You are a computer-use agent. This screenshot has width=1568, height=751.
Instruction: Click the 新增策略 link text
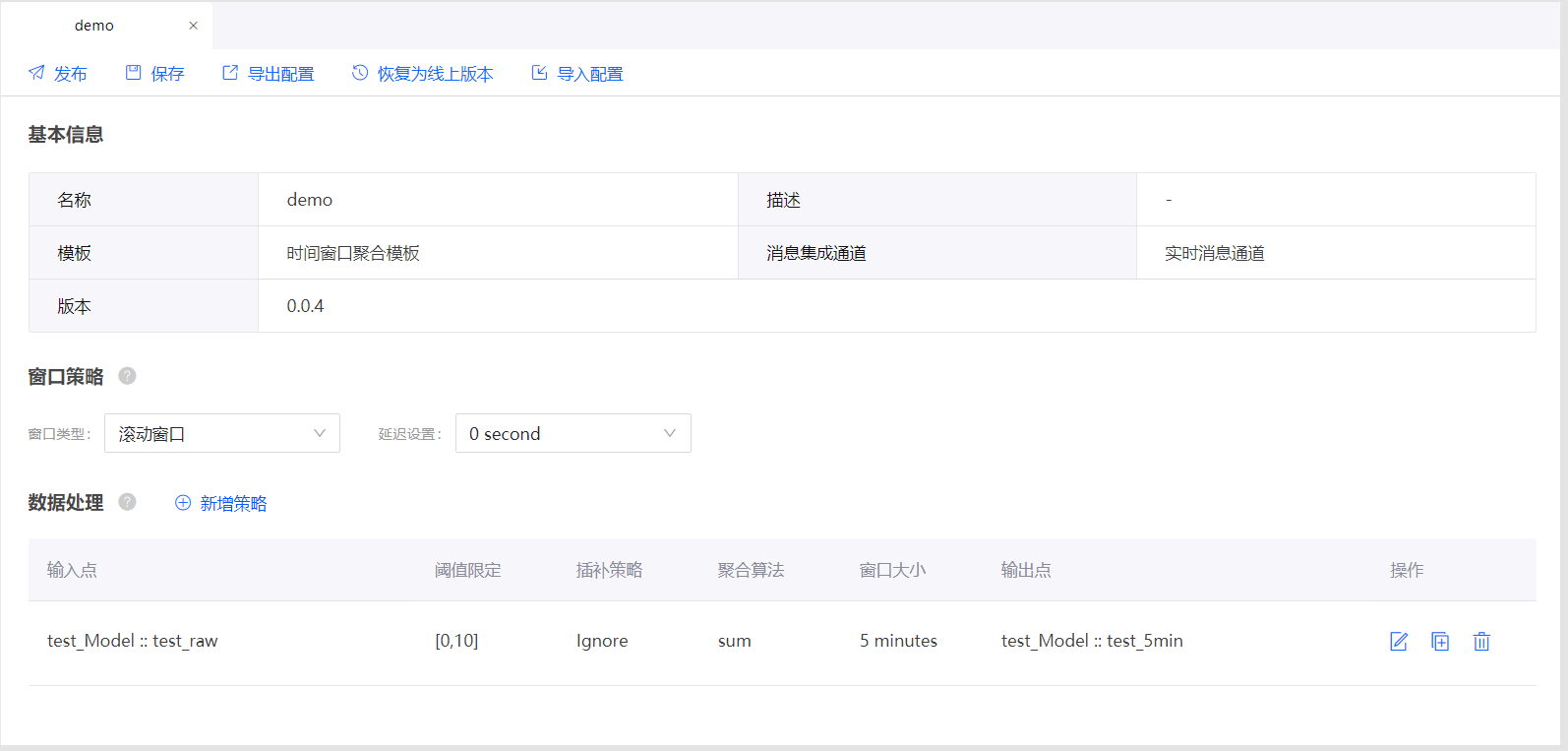[233, 504]
